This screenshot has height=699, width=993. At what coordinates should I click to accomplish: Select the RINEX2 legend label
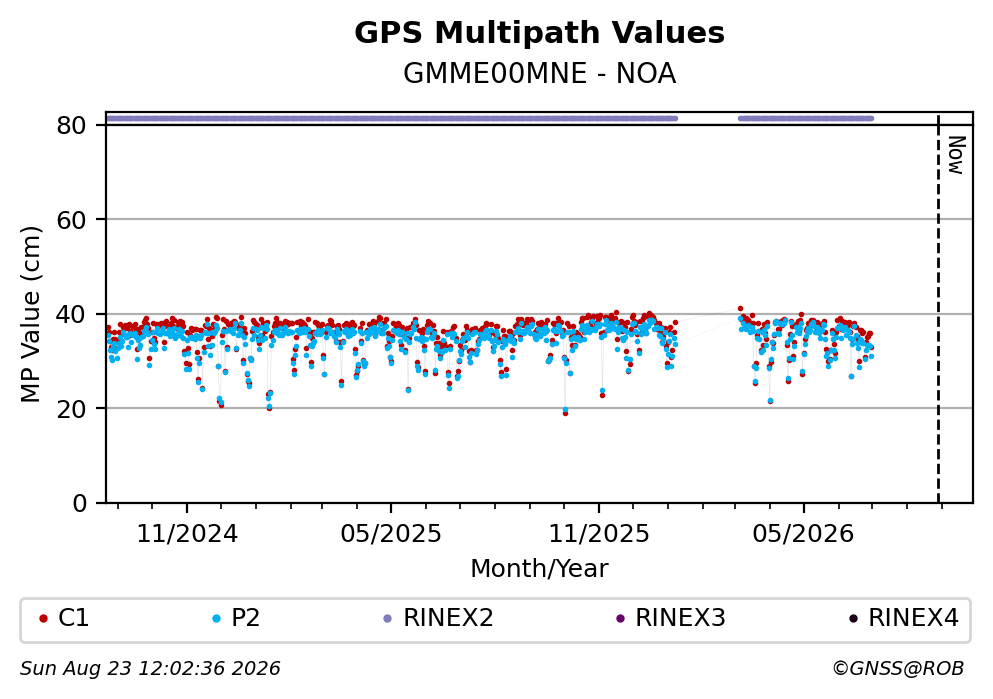coord(448,618)
